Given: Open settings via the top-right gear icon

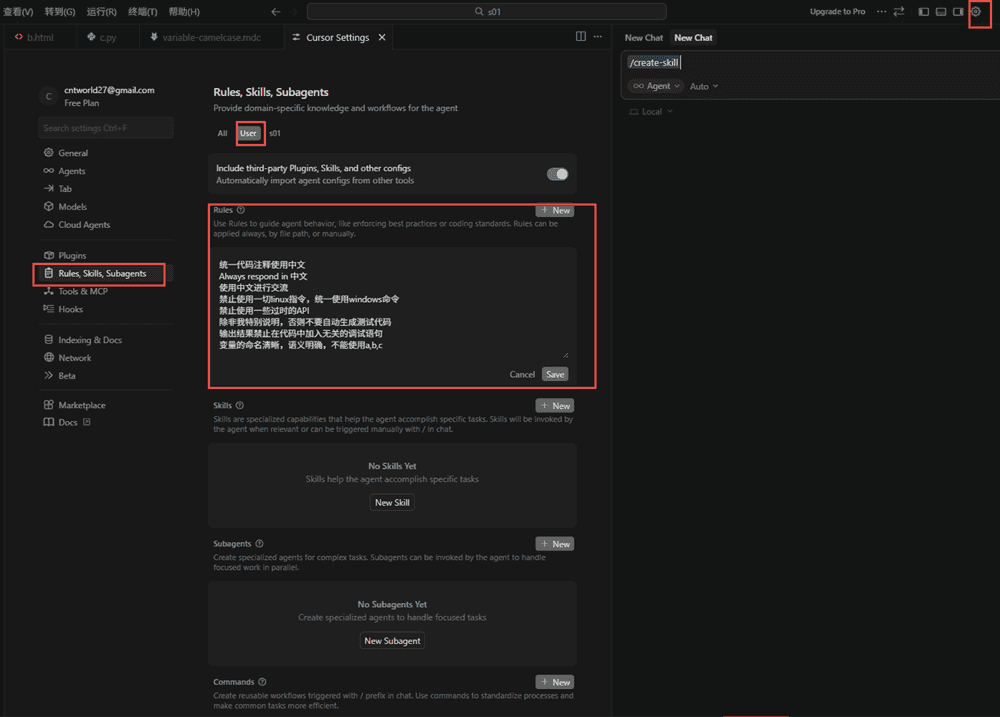Looking at the screenshot, I should pyautogui.click(x=976, y=12).
